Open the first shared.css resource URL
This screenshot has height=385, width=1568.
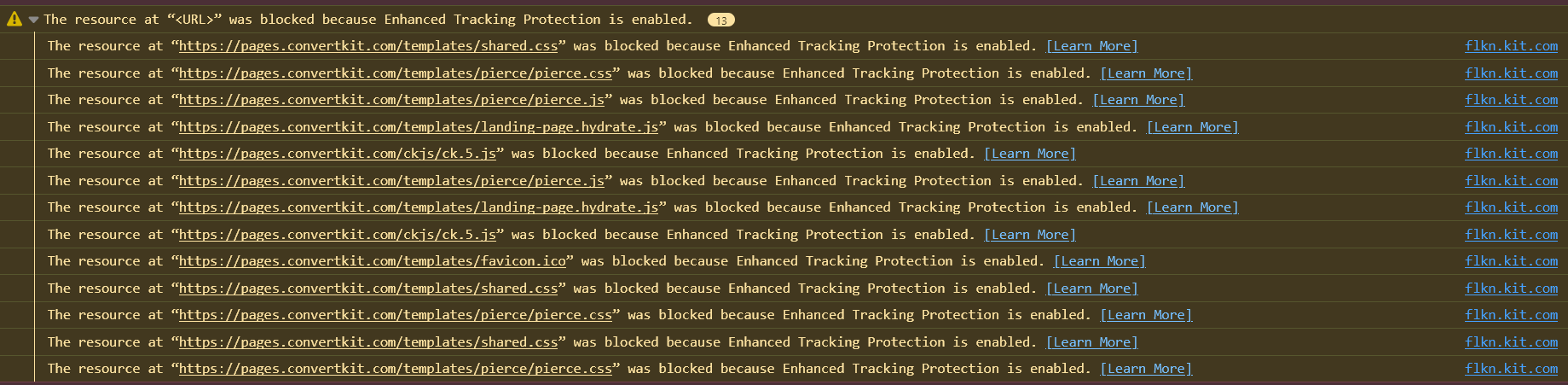[368, 46]
